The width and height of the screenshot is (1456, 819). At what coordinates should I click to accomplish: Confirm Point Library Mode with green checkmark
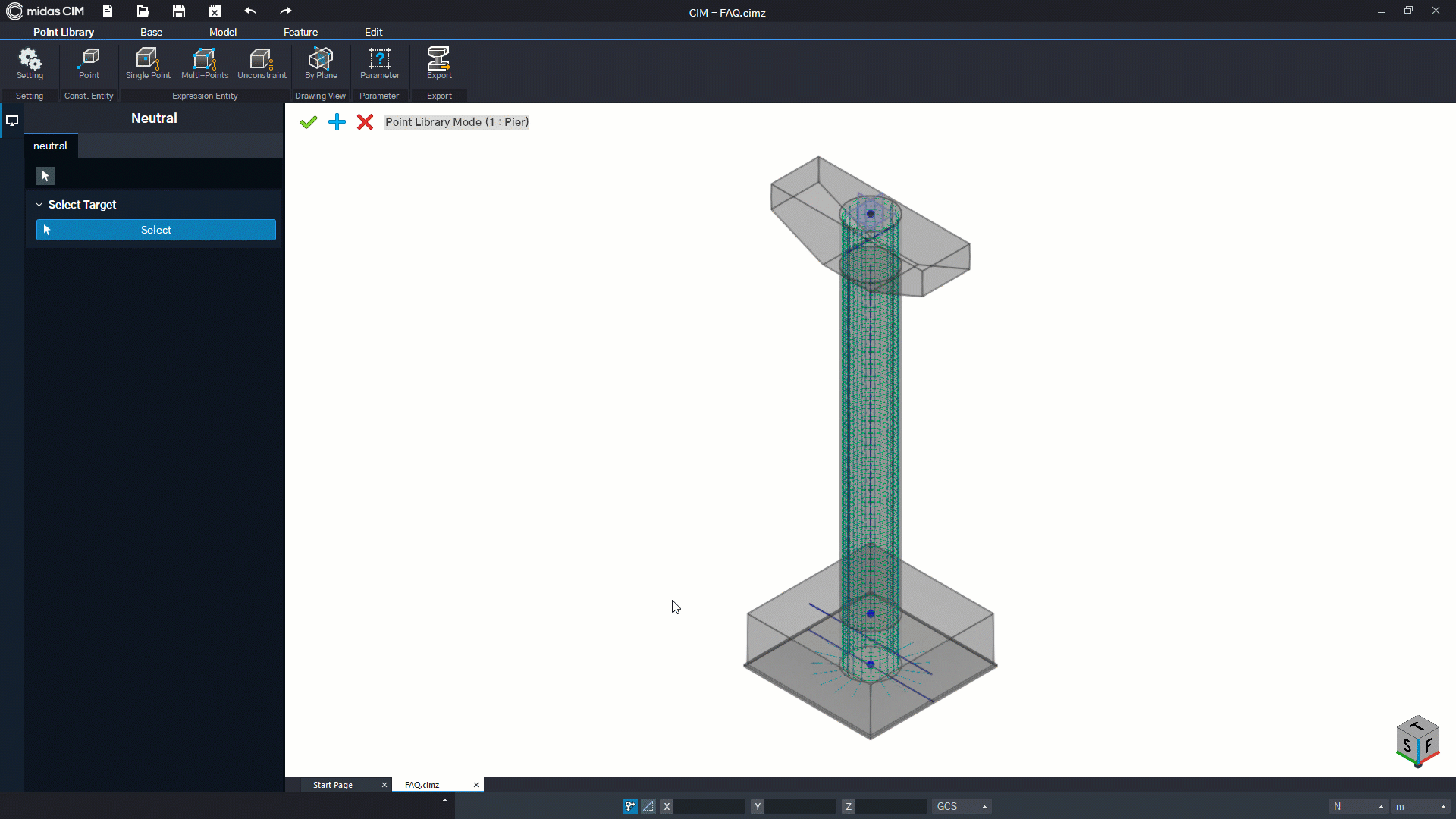coord(308,121)
